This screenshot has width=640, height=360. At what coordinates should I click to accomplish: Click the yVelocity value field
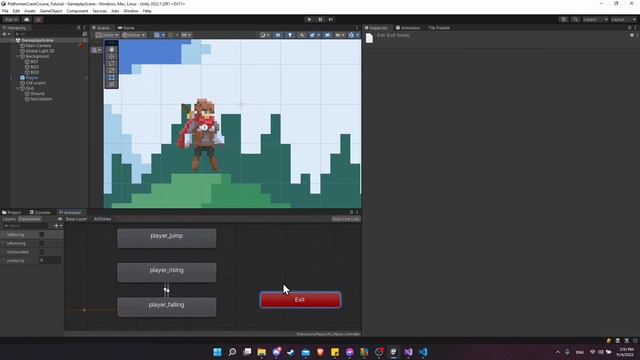coord(50,260)
